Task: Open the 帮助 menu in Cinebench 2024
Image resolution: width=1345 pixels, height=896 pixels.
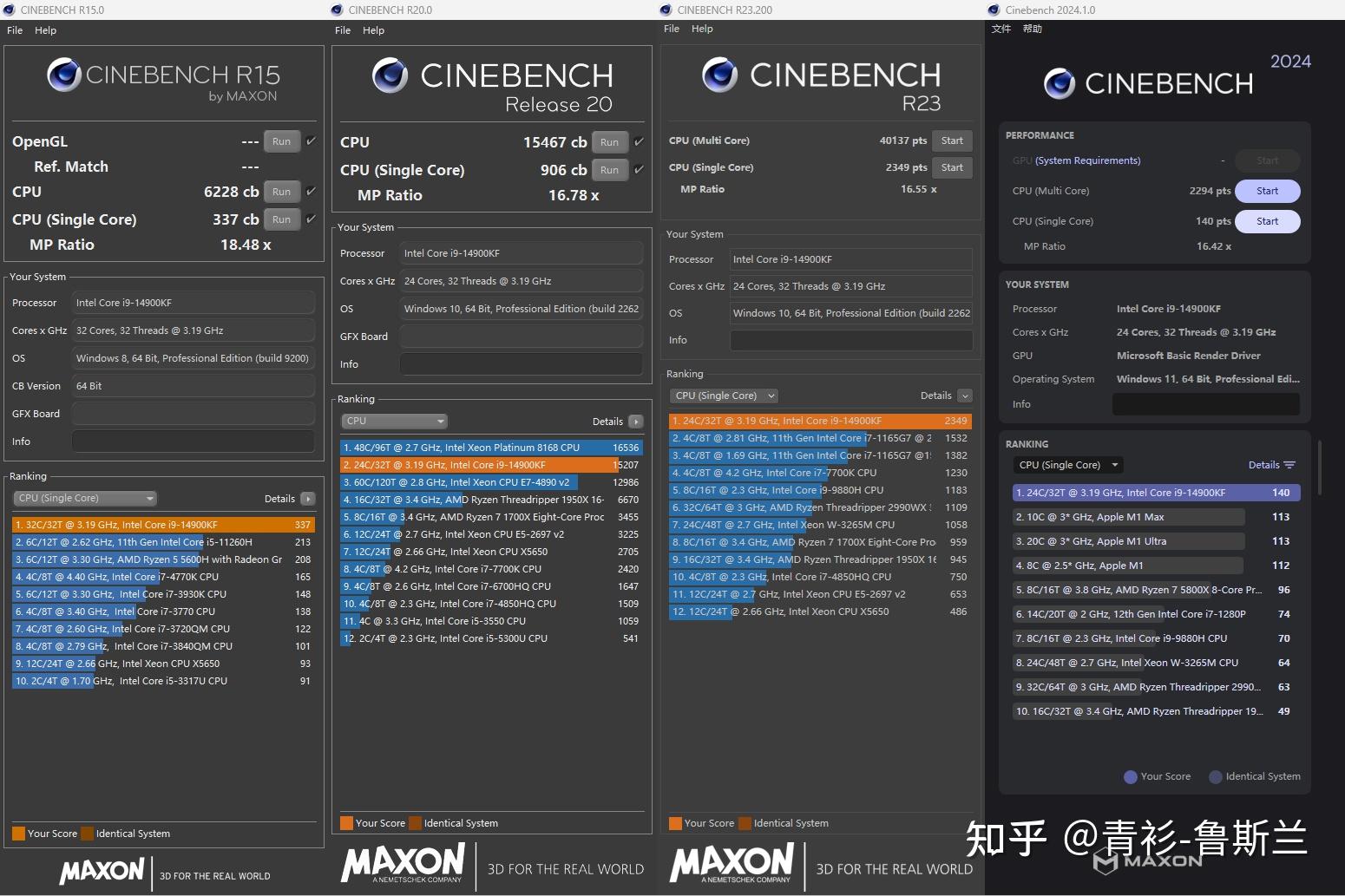Action: 1033,29
